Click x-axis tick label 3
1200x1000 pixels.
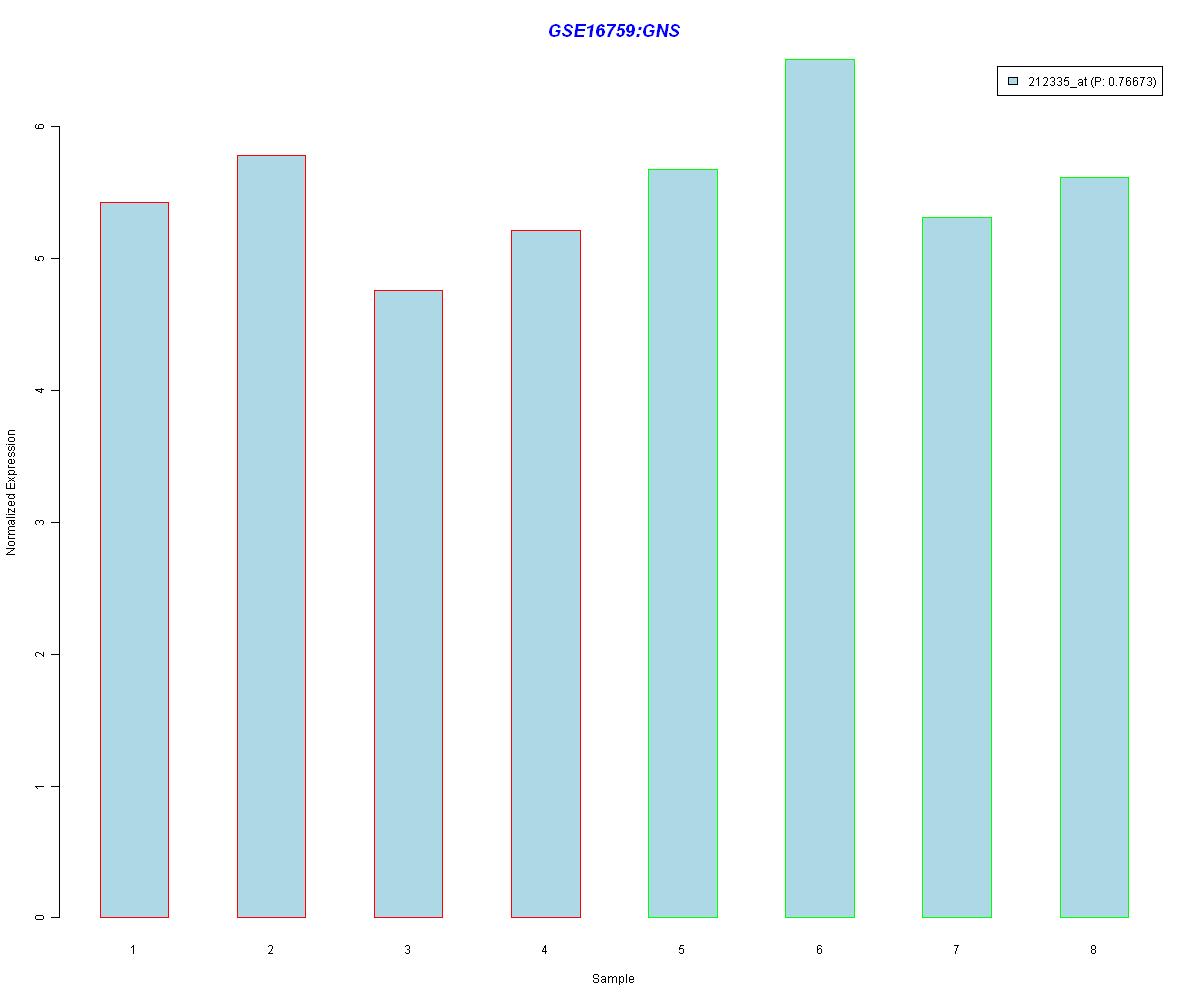pyautogui.click(x=408, y=949)
